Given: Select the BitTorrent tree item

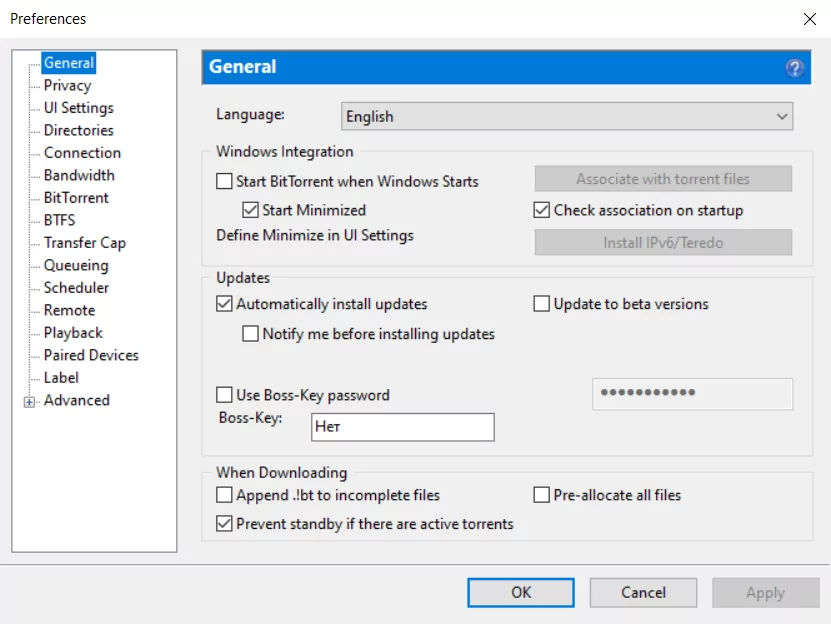Looking at the screenshot, I should tap(76, 198).
